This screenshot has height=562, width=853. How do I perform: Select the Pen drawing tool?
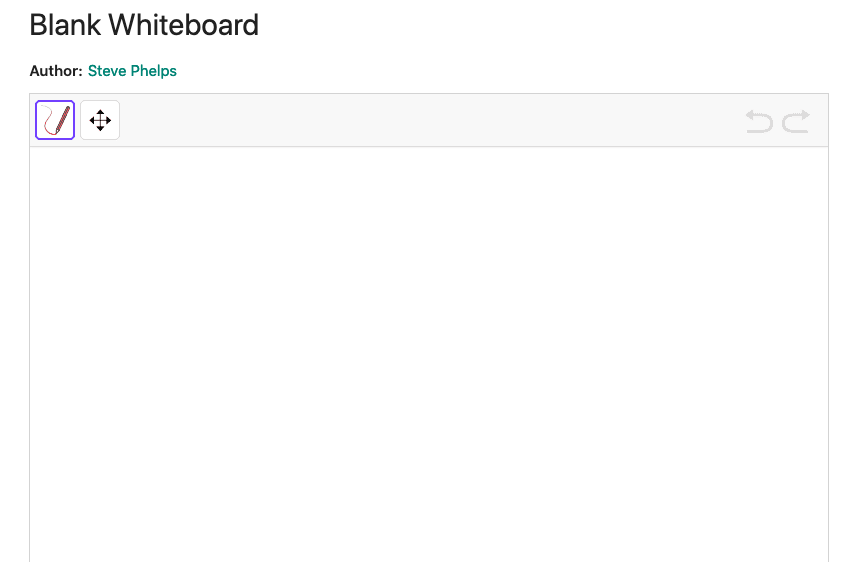coord(55,120)
